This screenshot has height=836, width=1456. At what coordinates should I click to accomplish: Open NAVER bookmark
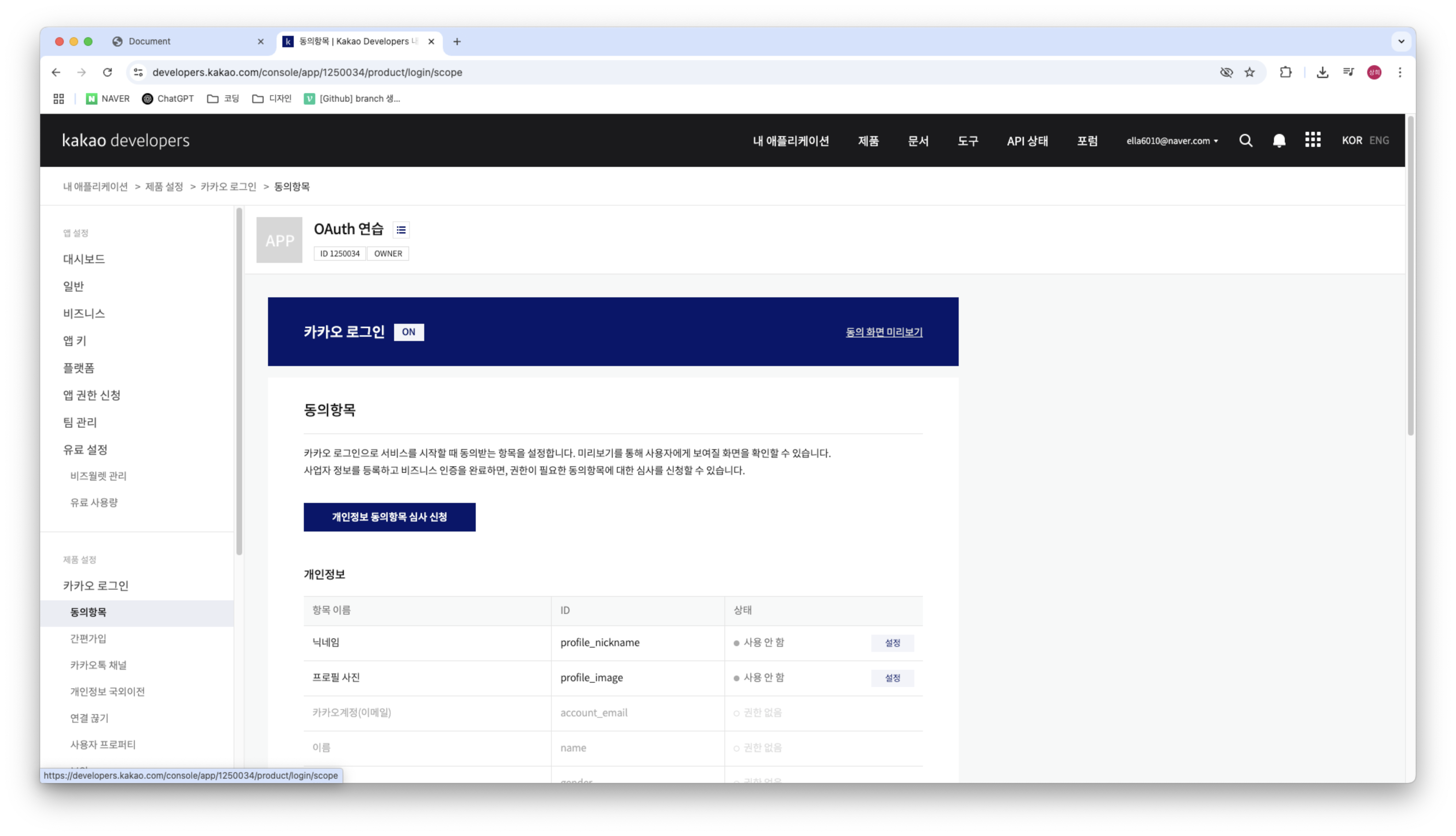coord(108,99)
